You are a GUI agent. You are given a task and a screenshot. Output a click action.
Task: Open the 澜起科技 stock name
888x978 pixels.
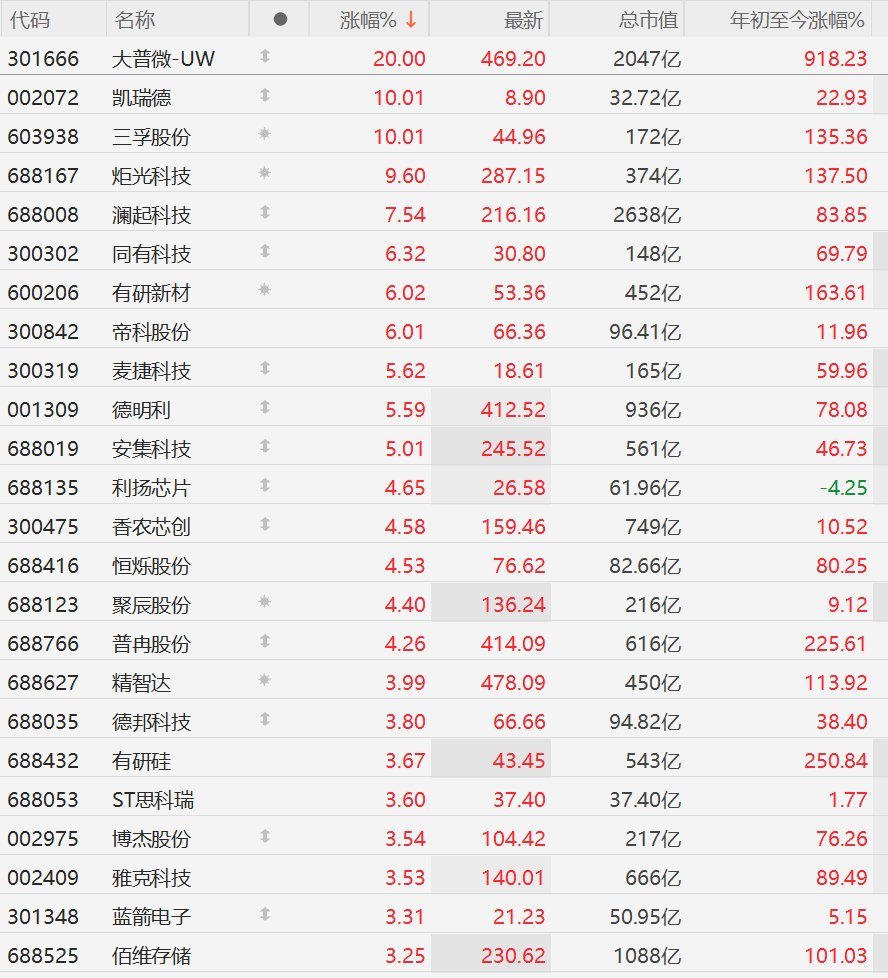tap(152, 215)
